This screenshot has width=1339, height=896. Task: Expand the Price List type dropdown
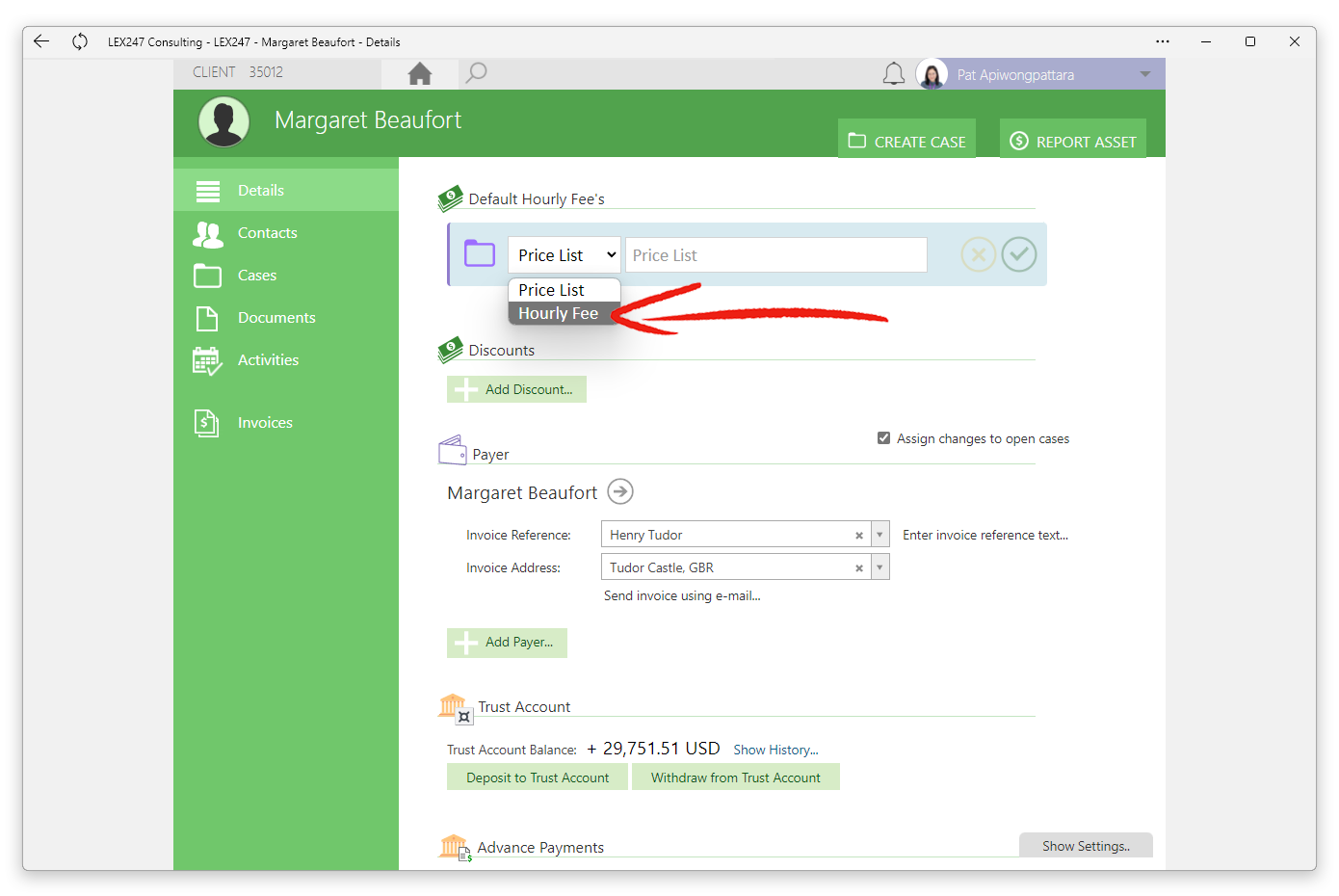564,255
